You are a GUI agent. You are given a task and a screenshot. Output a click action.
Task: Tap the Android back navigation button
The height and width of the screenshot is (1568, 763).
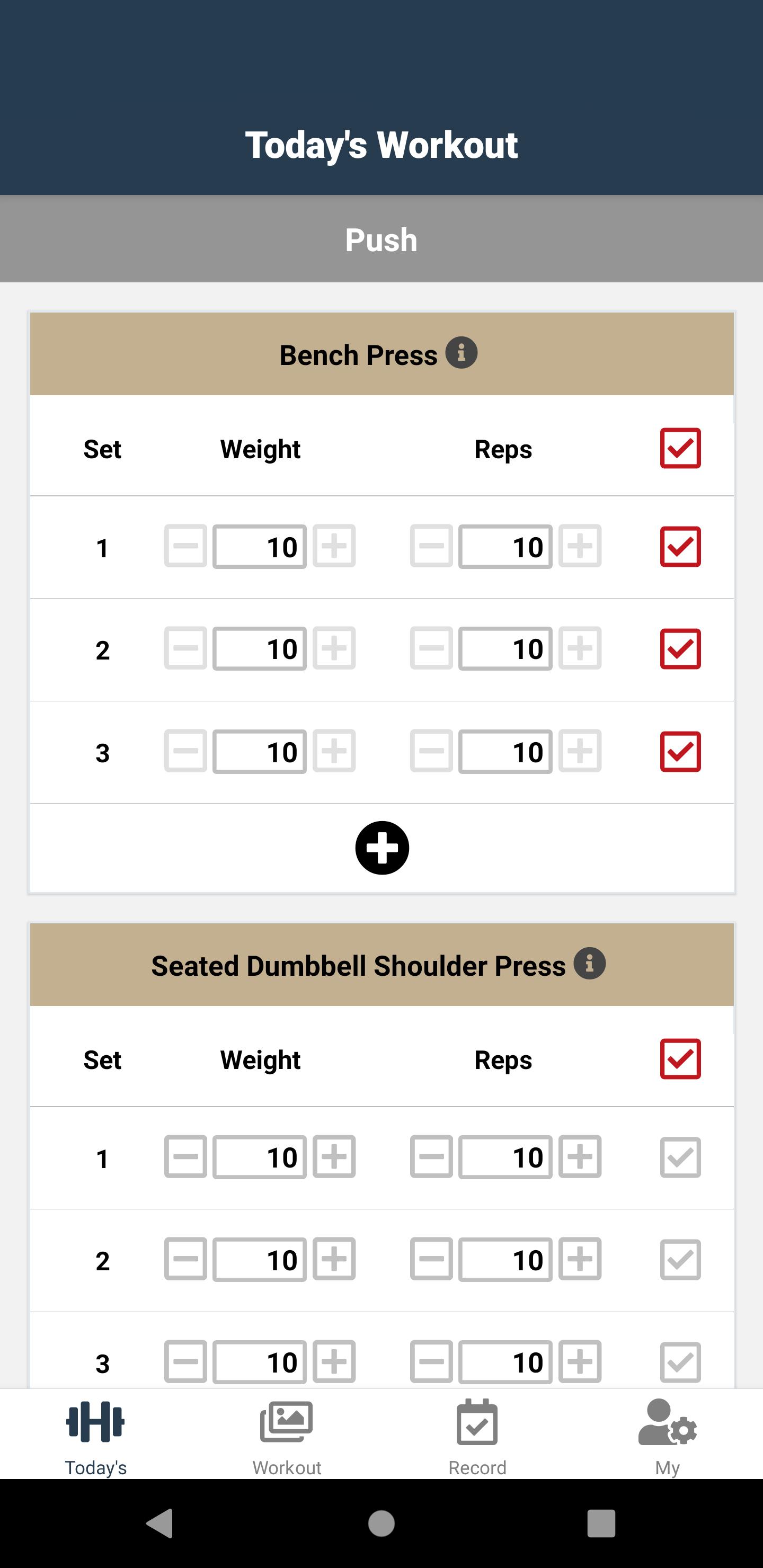point(160,1523)
